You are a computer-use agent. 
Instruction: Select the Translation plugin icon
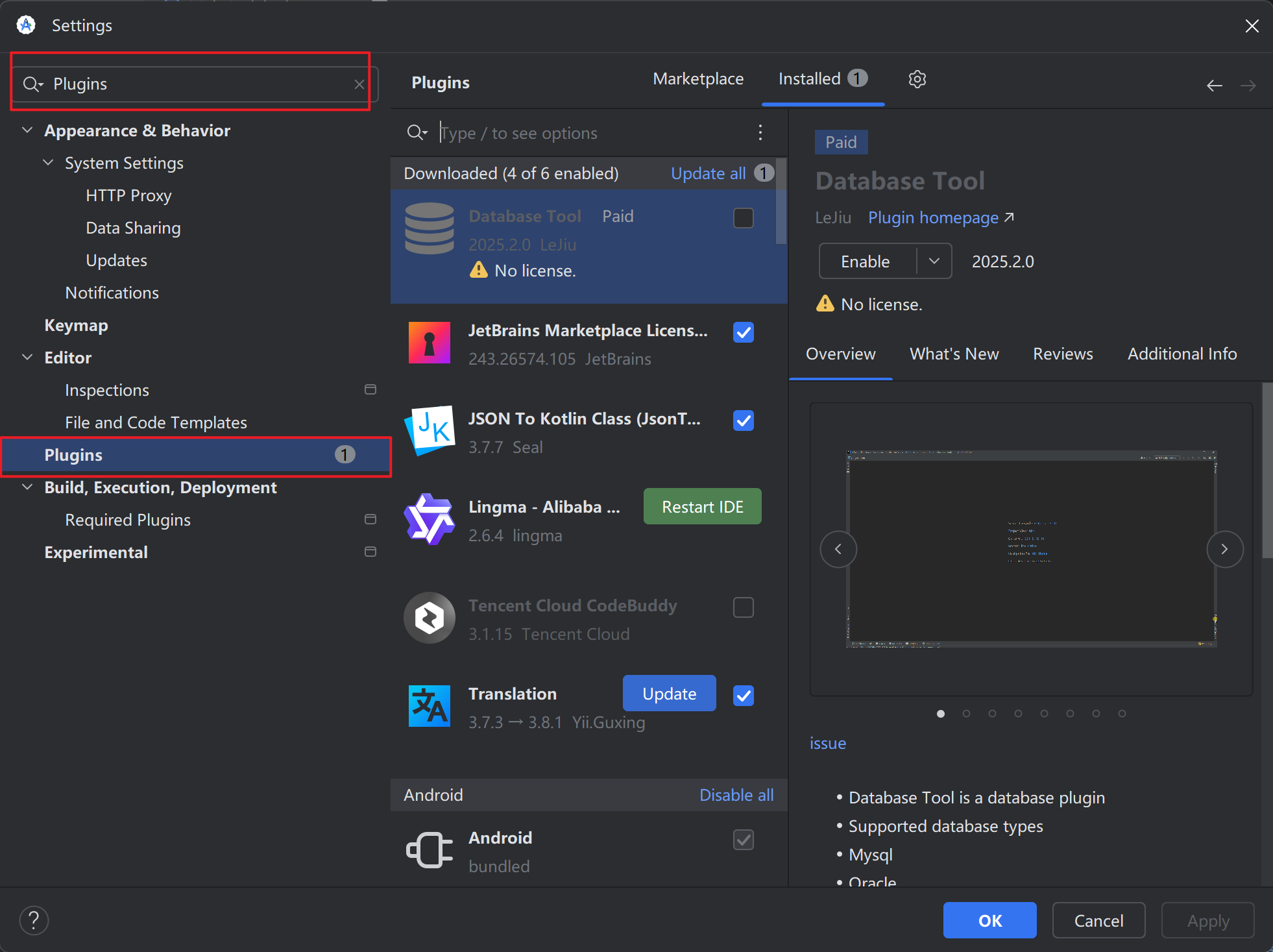point(429,706)
